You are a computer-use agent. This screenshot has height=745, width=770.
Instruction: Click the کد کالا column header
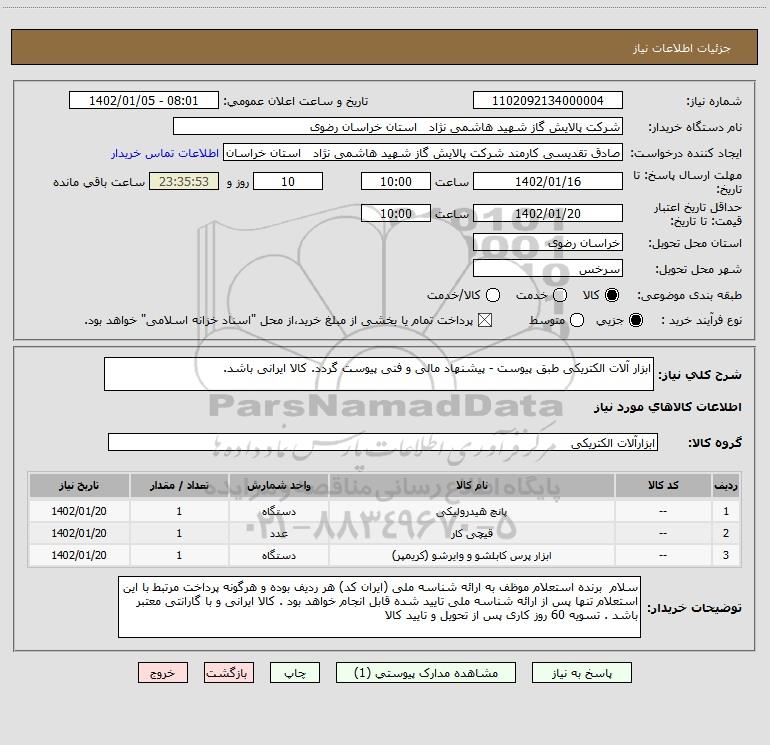[663, 485]
